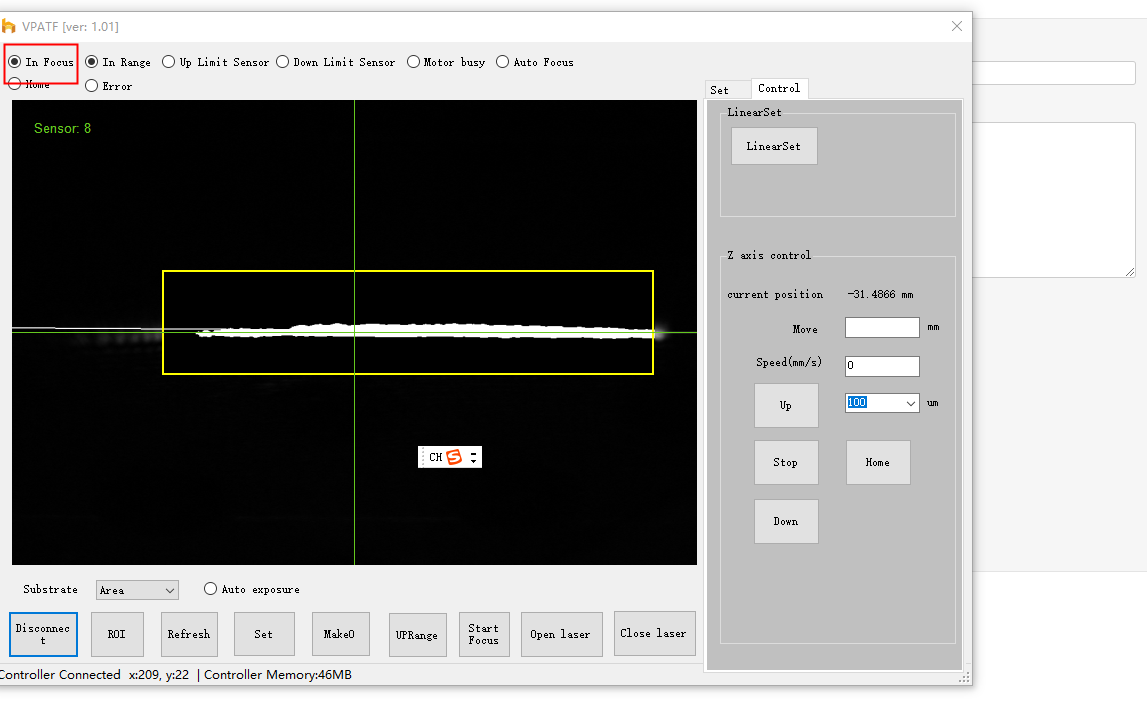Click the Z axis Home button
Image resolution: width=1147 pixels, height=706 pixels.
[x=878, y=462]
